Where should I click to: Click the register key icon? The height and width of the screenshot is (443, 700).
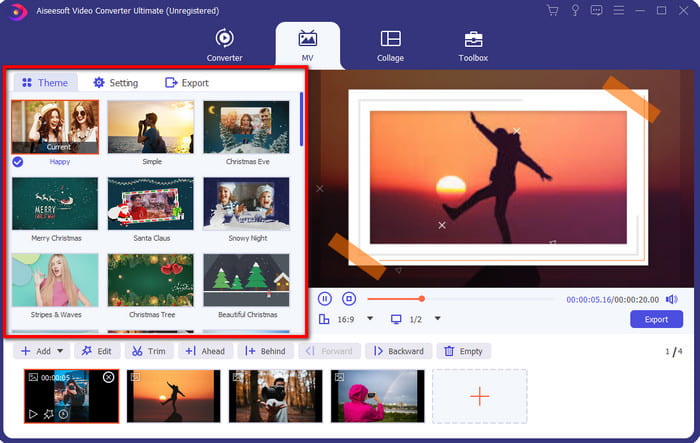point(575,10)
